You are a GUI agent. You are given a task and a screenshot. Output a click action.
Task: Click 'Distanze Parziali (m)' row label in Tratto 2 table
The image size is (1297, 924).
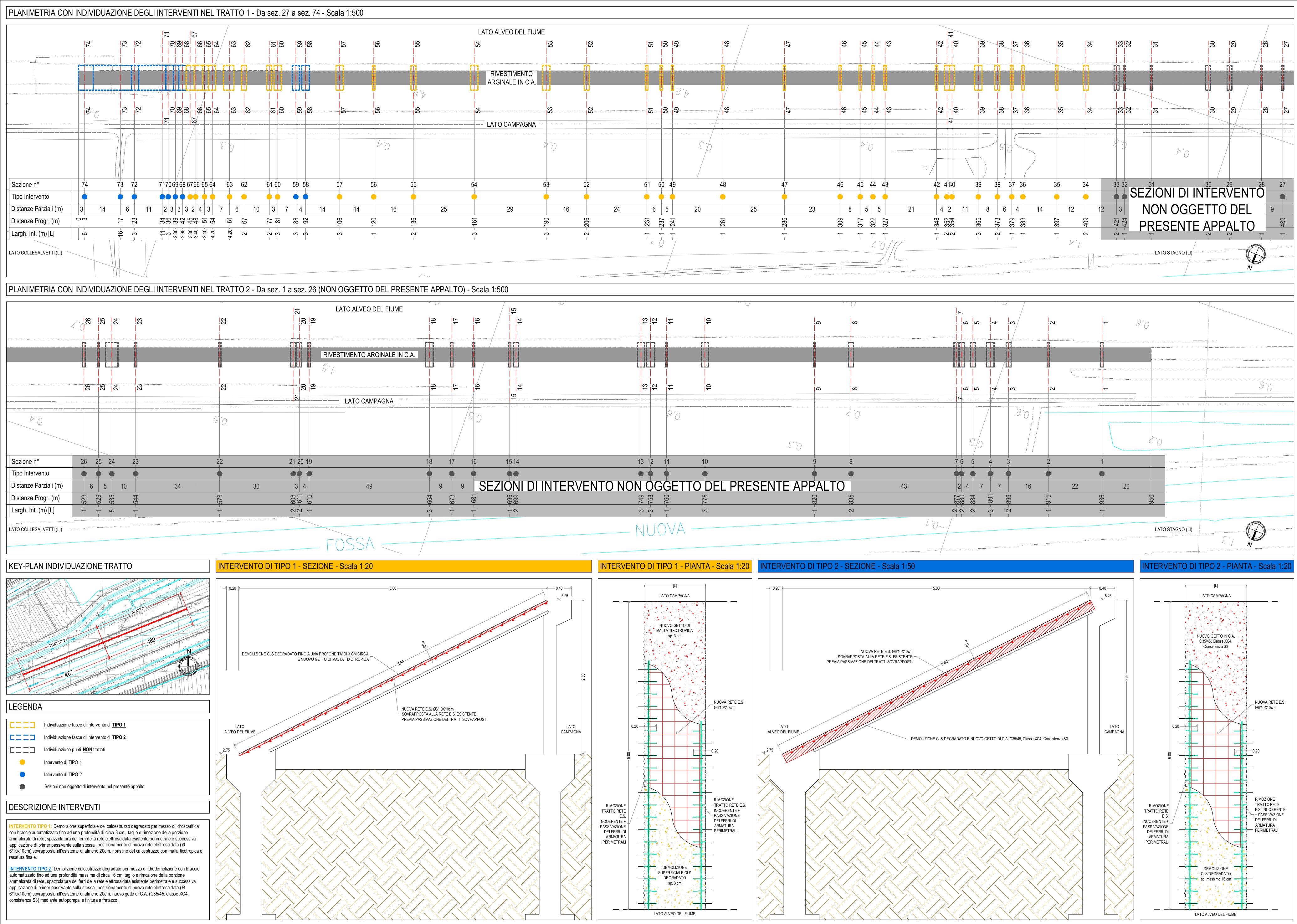click(x=37, y=485)
